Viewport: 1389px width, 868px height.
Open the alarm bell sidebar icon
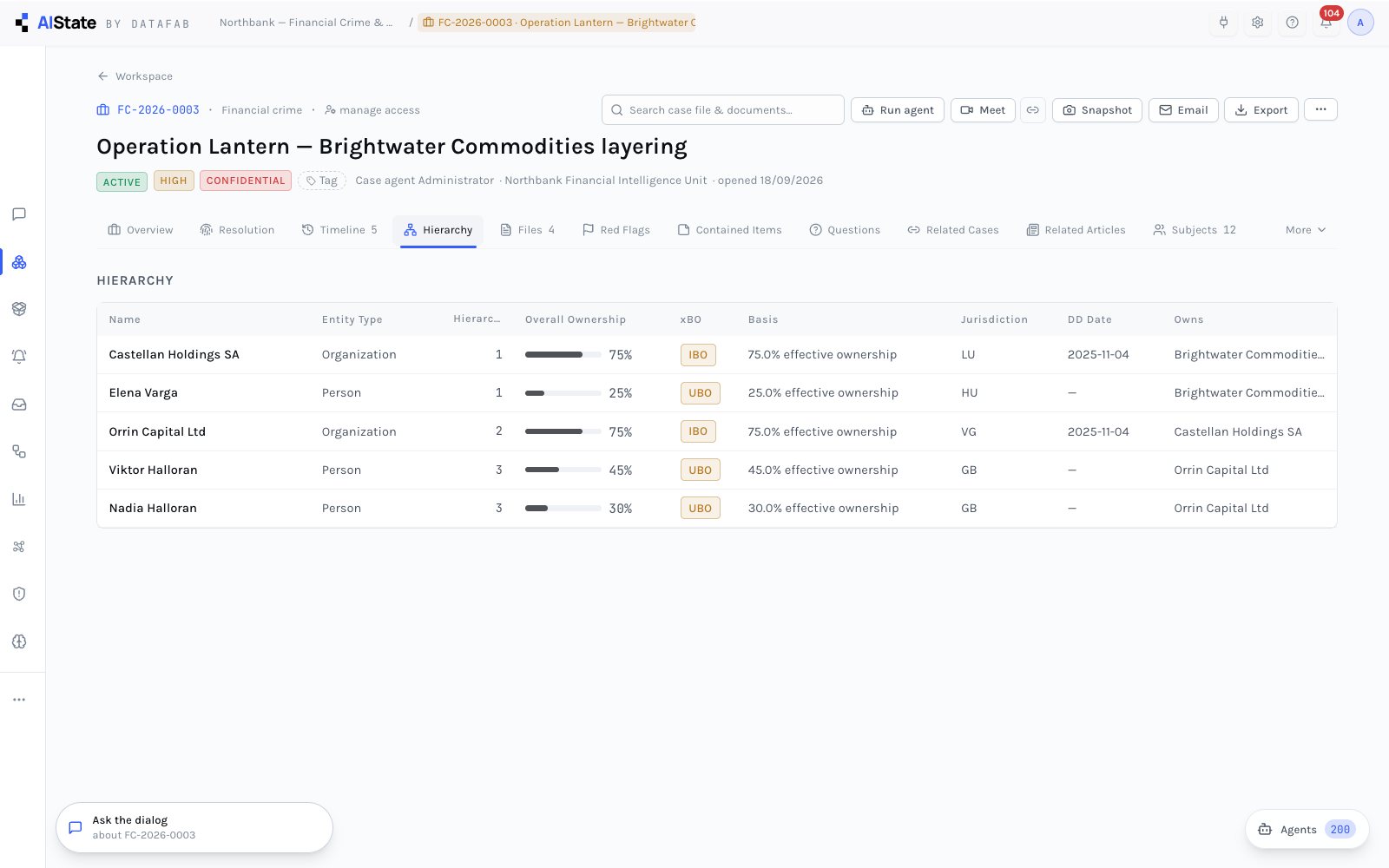coord(19,357)
